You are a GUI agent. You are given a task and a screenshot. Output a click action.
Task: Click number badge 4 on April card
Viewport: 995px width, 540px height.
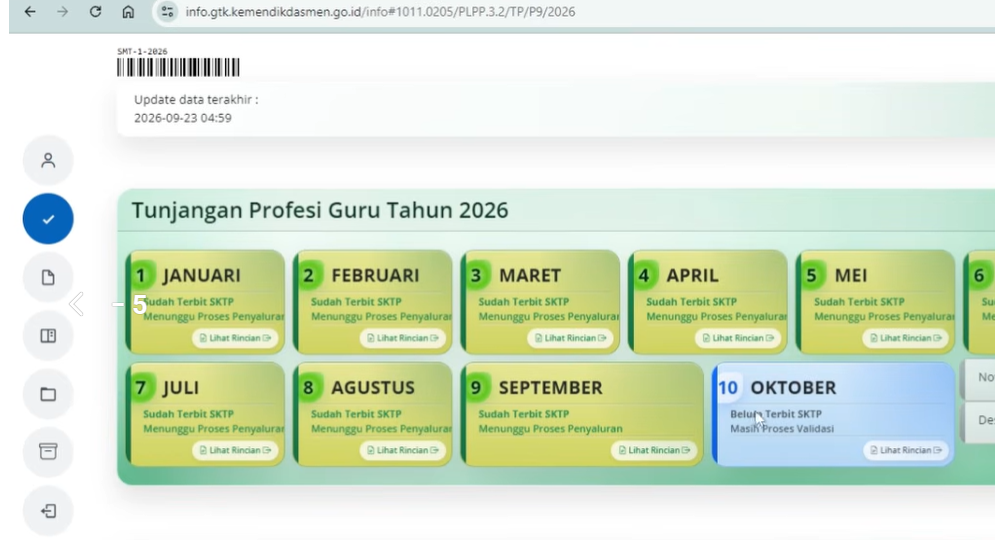(x=643, y=275)
